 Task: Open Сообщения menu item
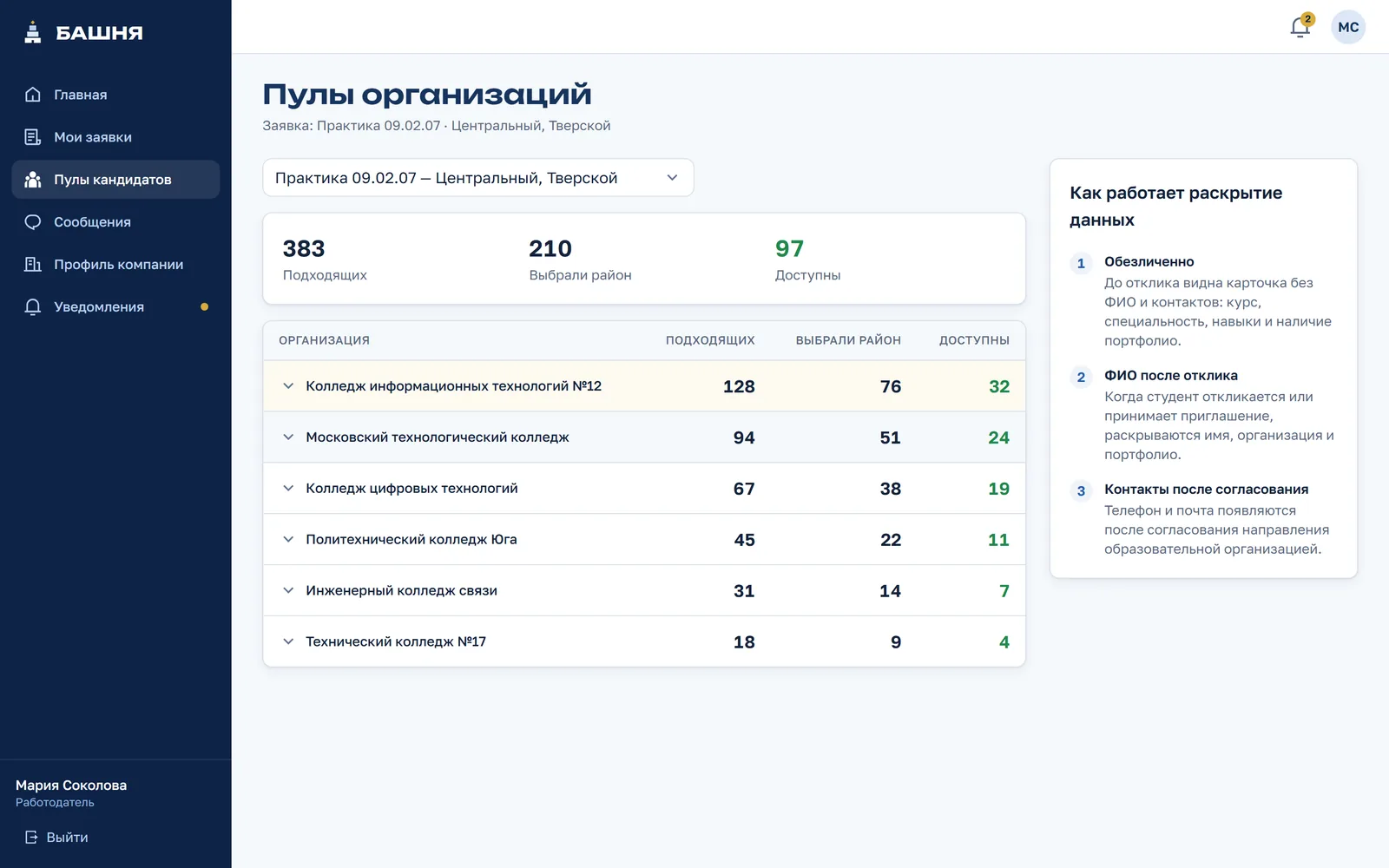point(115,222)
